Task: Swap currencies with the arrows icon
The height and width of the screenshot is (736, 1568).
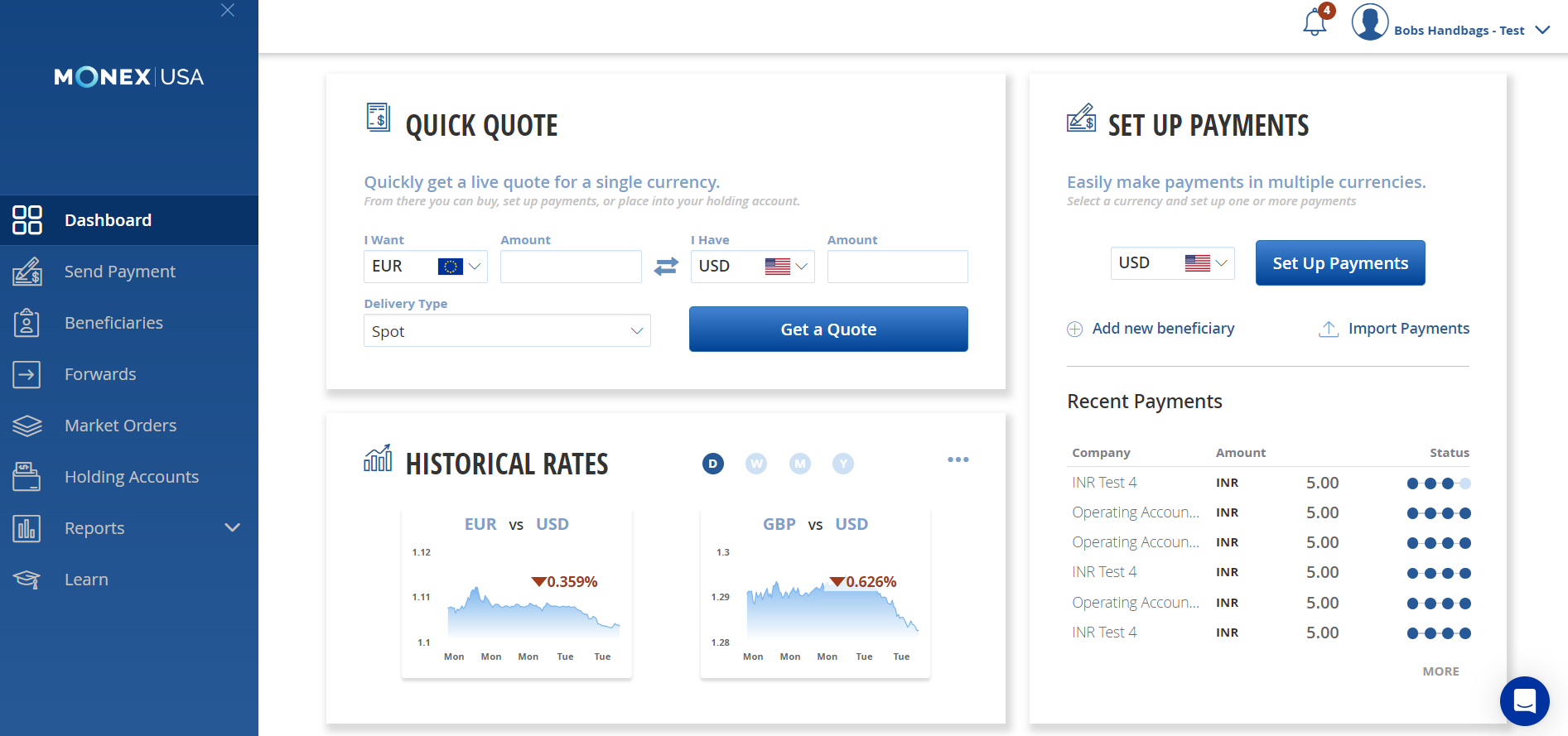Action: tap(666, 267)
